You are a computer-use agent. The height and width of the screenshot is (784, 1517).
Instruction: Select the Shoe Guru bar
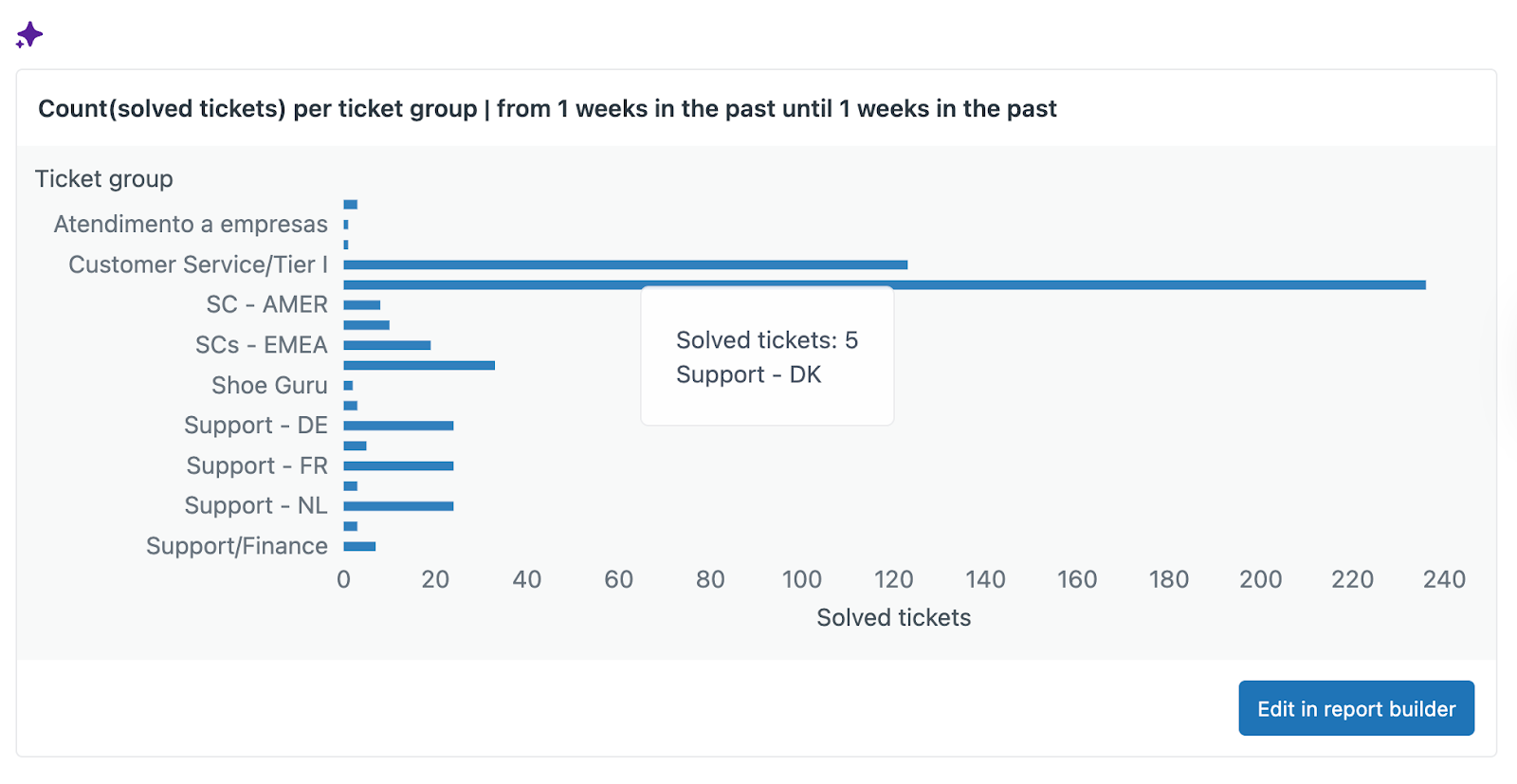348,386
